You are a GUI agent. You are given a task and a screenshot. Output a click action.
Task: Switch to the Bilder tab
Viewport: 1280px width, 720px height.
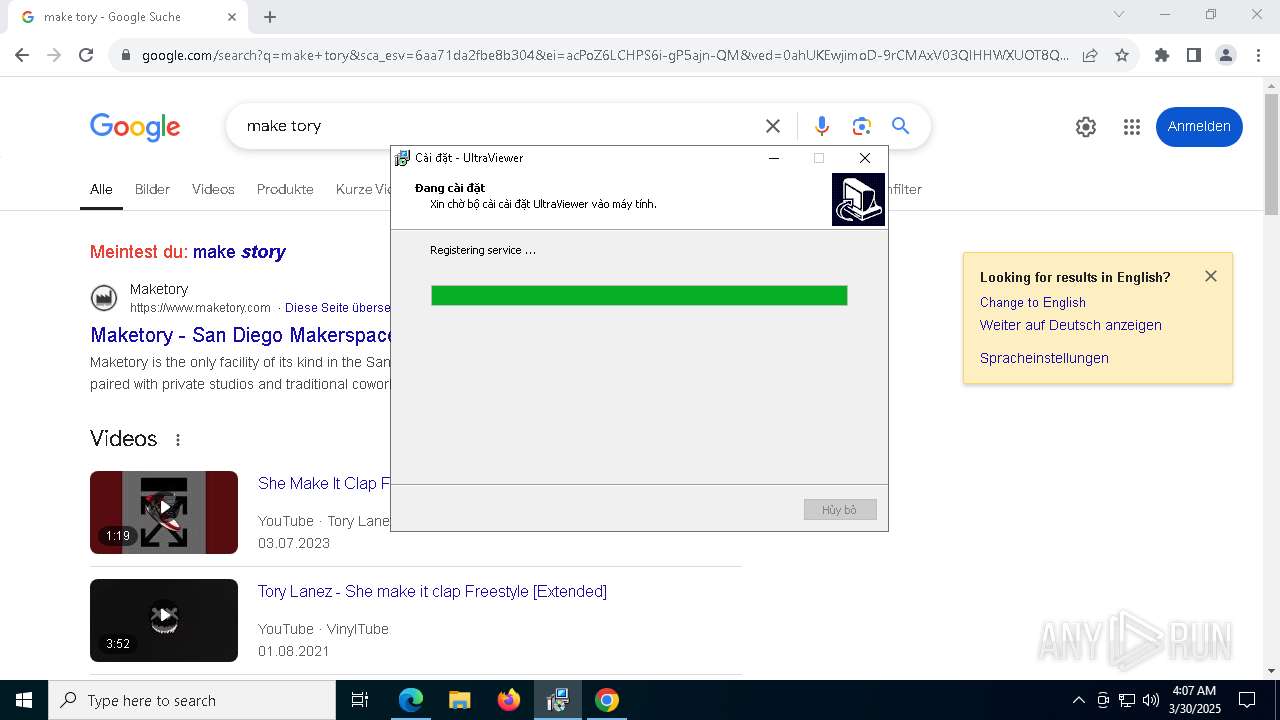[152, 189]
